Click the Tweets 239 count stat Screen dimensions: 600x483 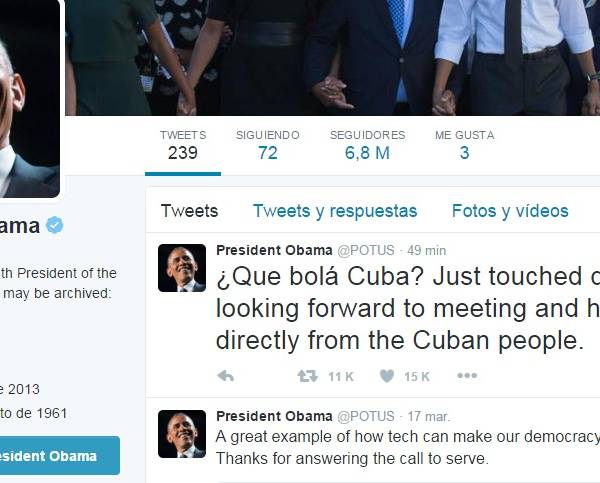[x=183, y=145]
